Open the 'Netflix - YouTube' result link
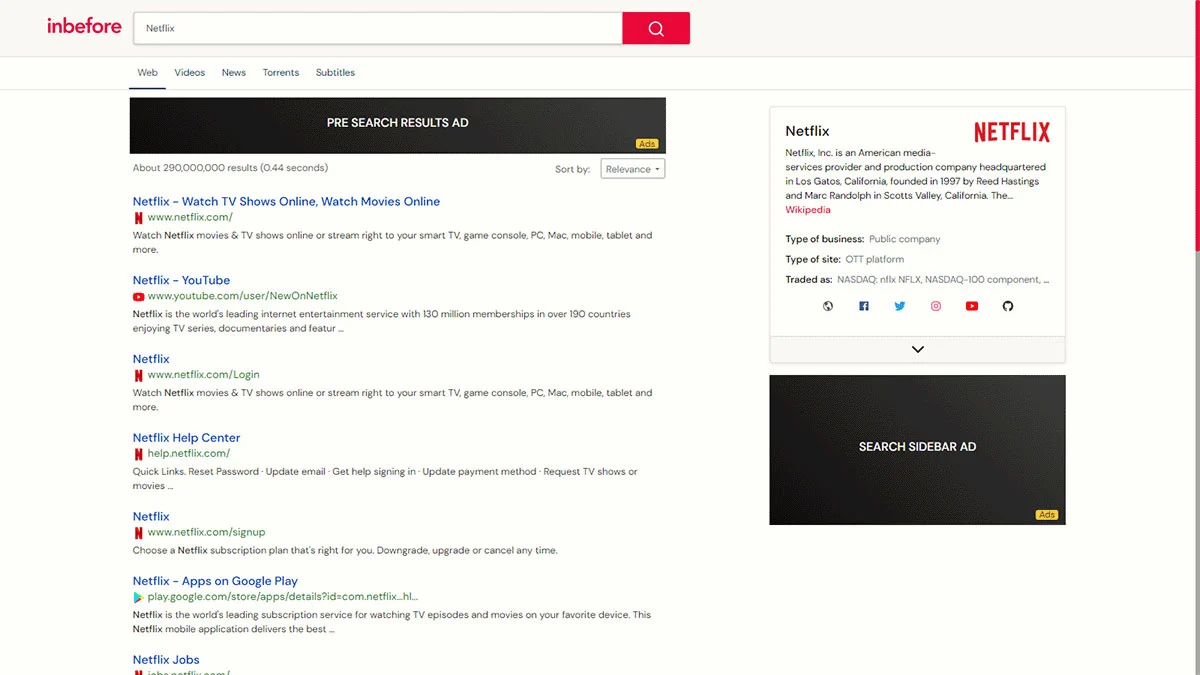Viewport: 1200px width, 675px height. pyautogui.click(x=181, y=280)
